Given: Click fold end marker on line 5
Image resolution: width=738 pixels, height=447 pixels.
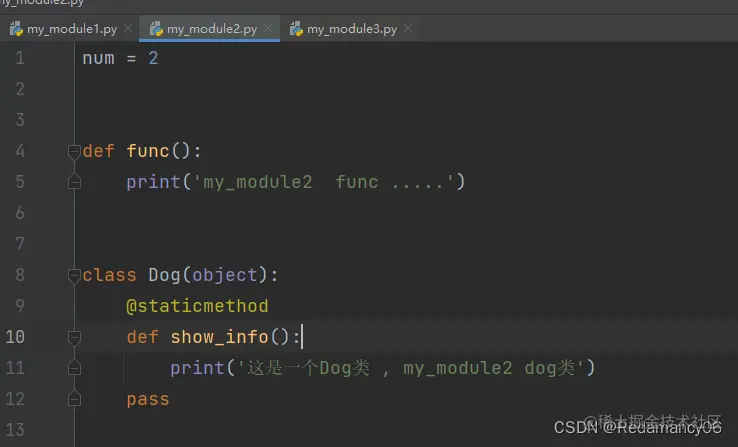Looking at the screenshot, I should (74, 182).
